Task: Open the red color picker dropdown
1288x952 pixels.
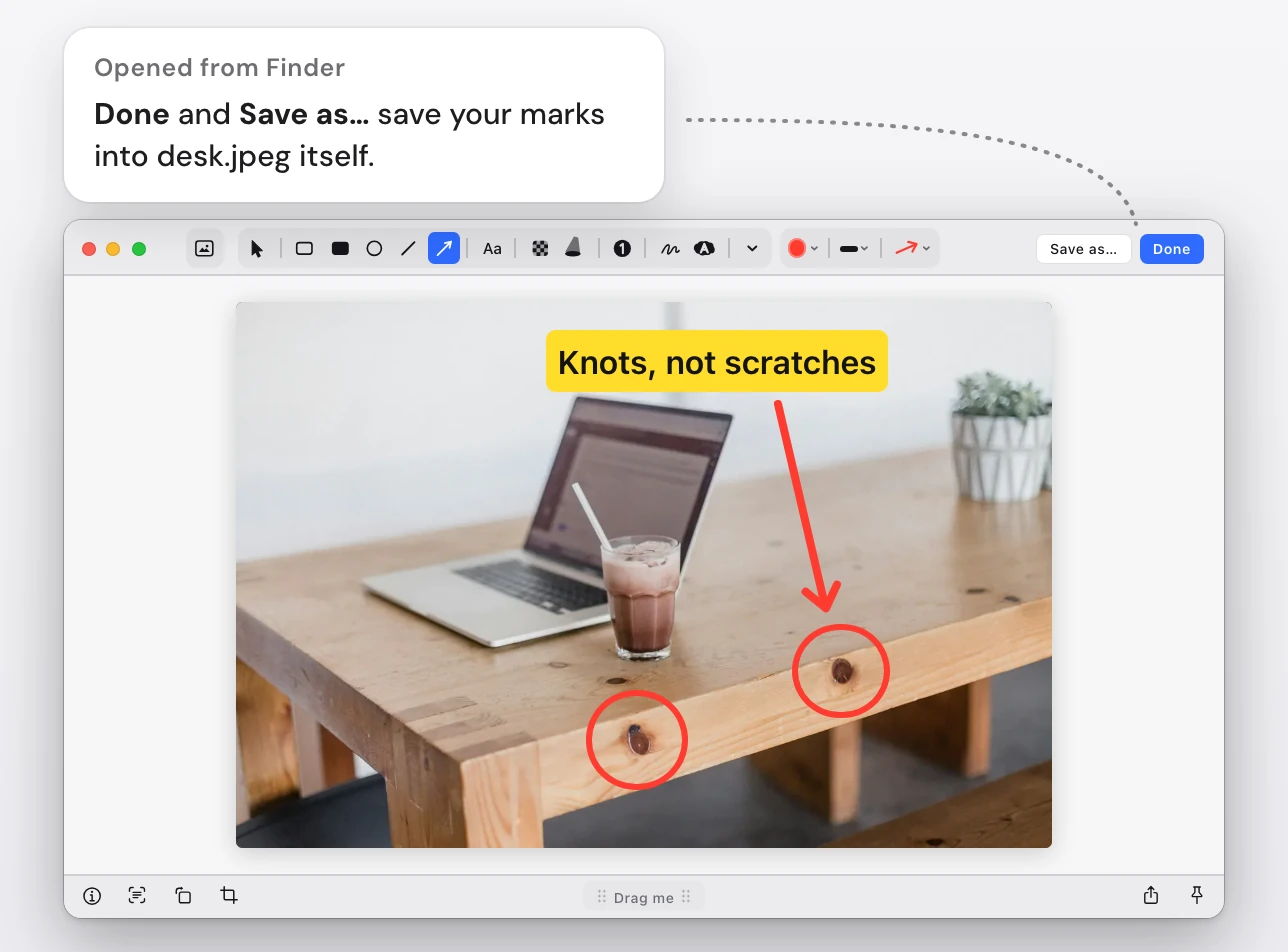Action: (803, 248)
